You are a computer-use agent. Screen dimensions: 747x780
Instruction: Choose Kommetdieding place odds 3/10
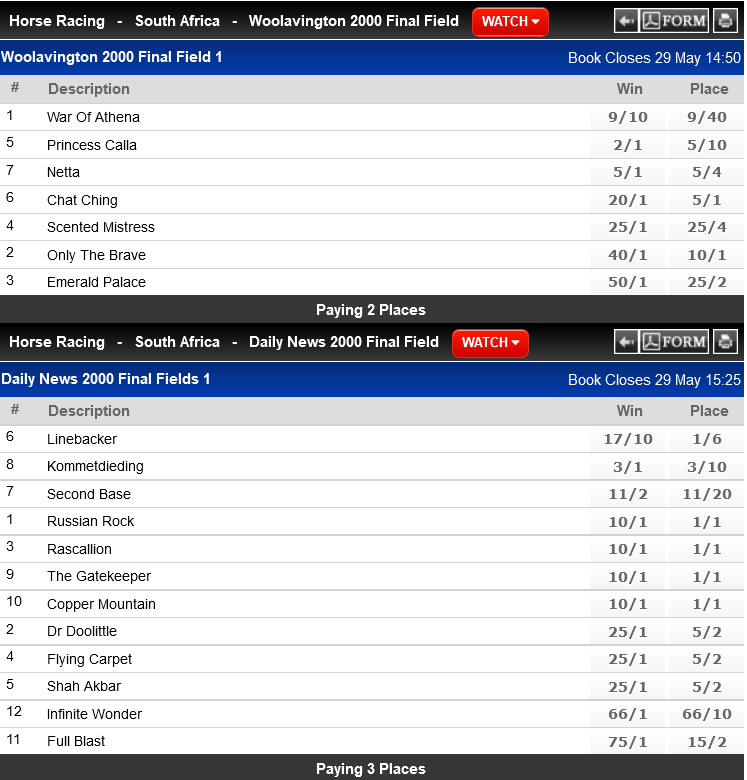coord(708,466)
